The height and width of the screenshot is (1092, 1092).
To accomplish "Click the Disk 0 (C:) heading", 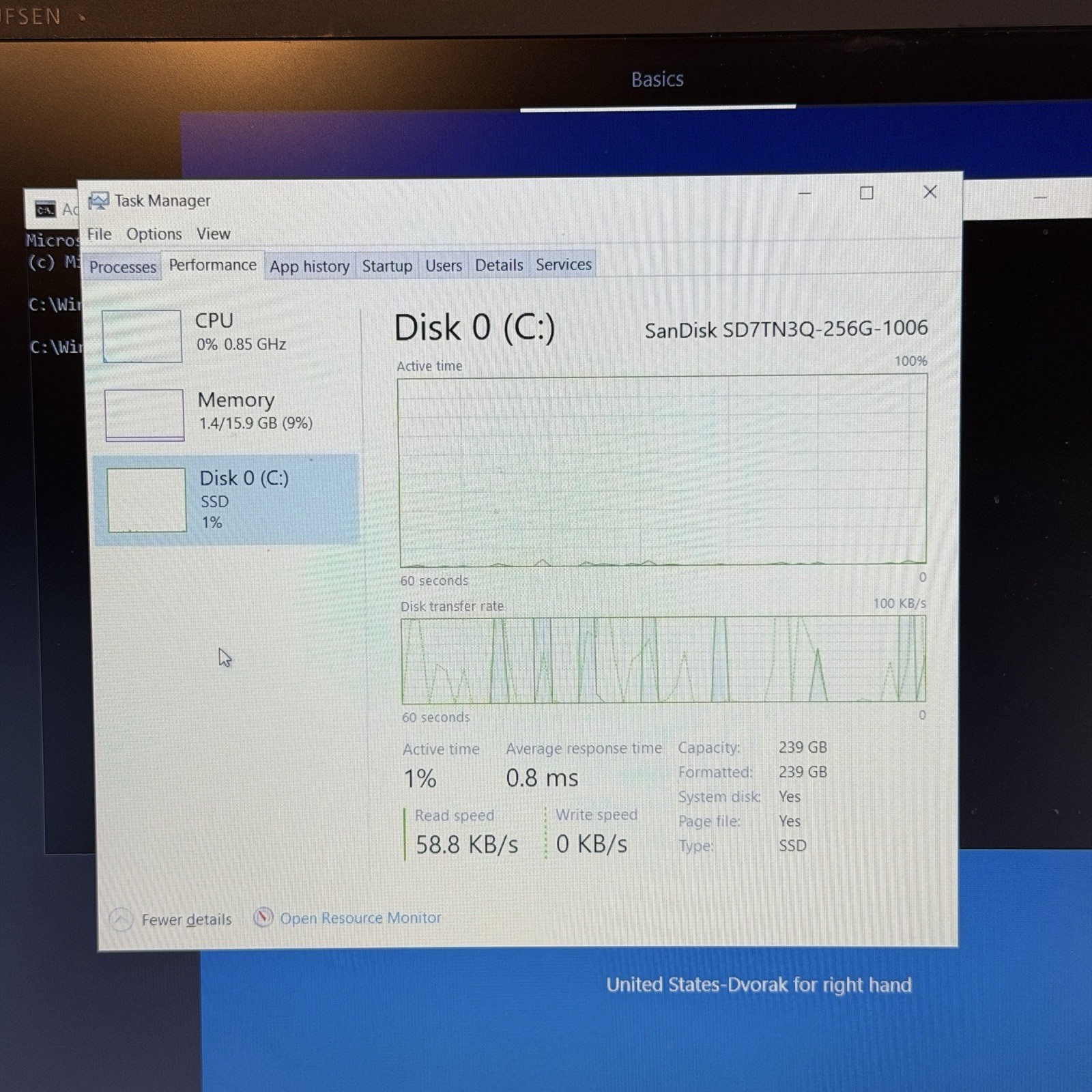I will point(474,328).
